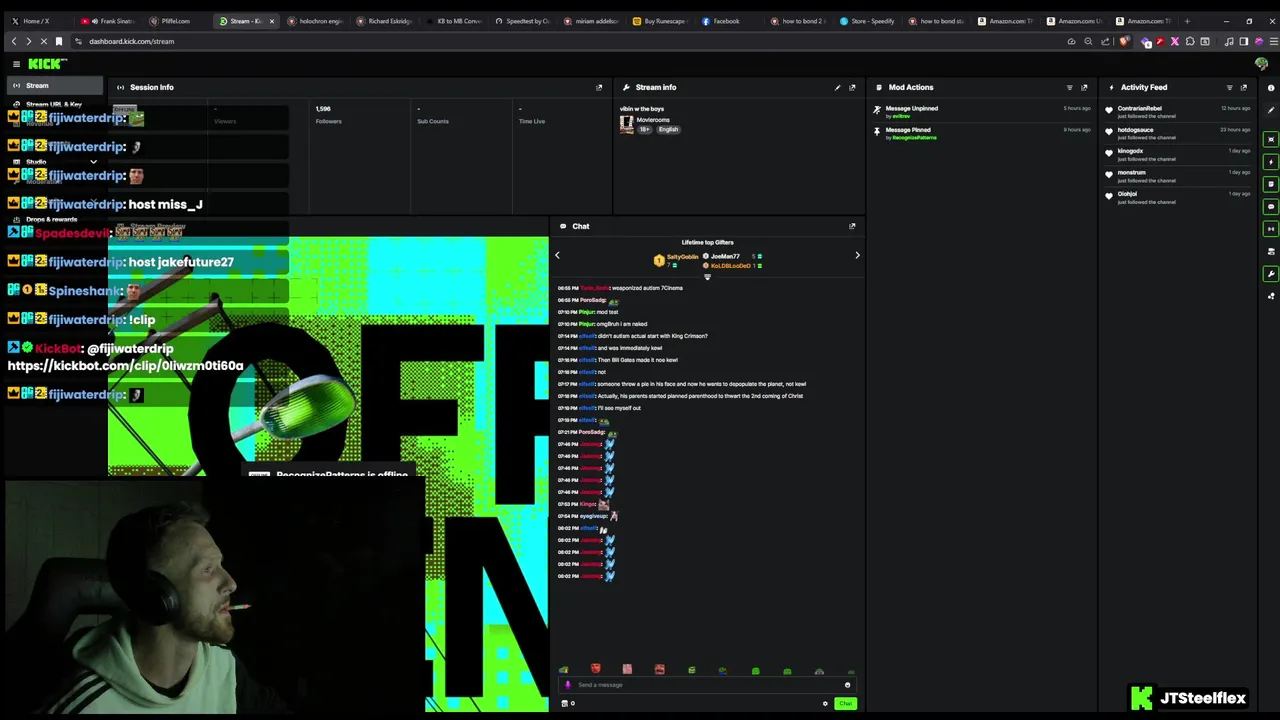
Task: Go back in browser history
Action: pos(13,41)
